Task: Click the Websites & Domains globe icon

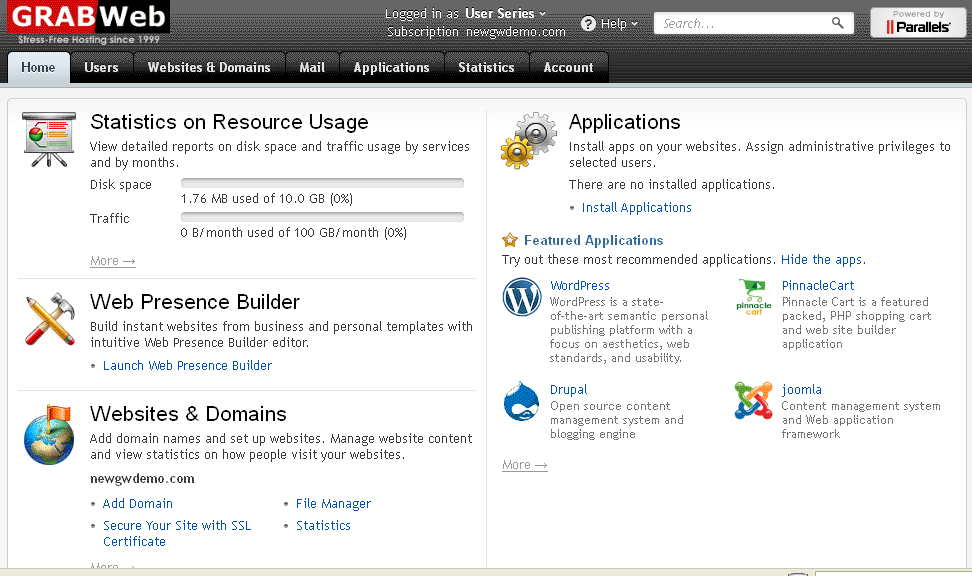Action: click(50, 433)
